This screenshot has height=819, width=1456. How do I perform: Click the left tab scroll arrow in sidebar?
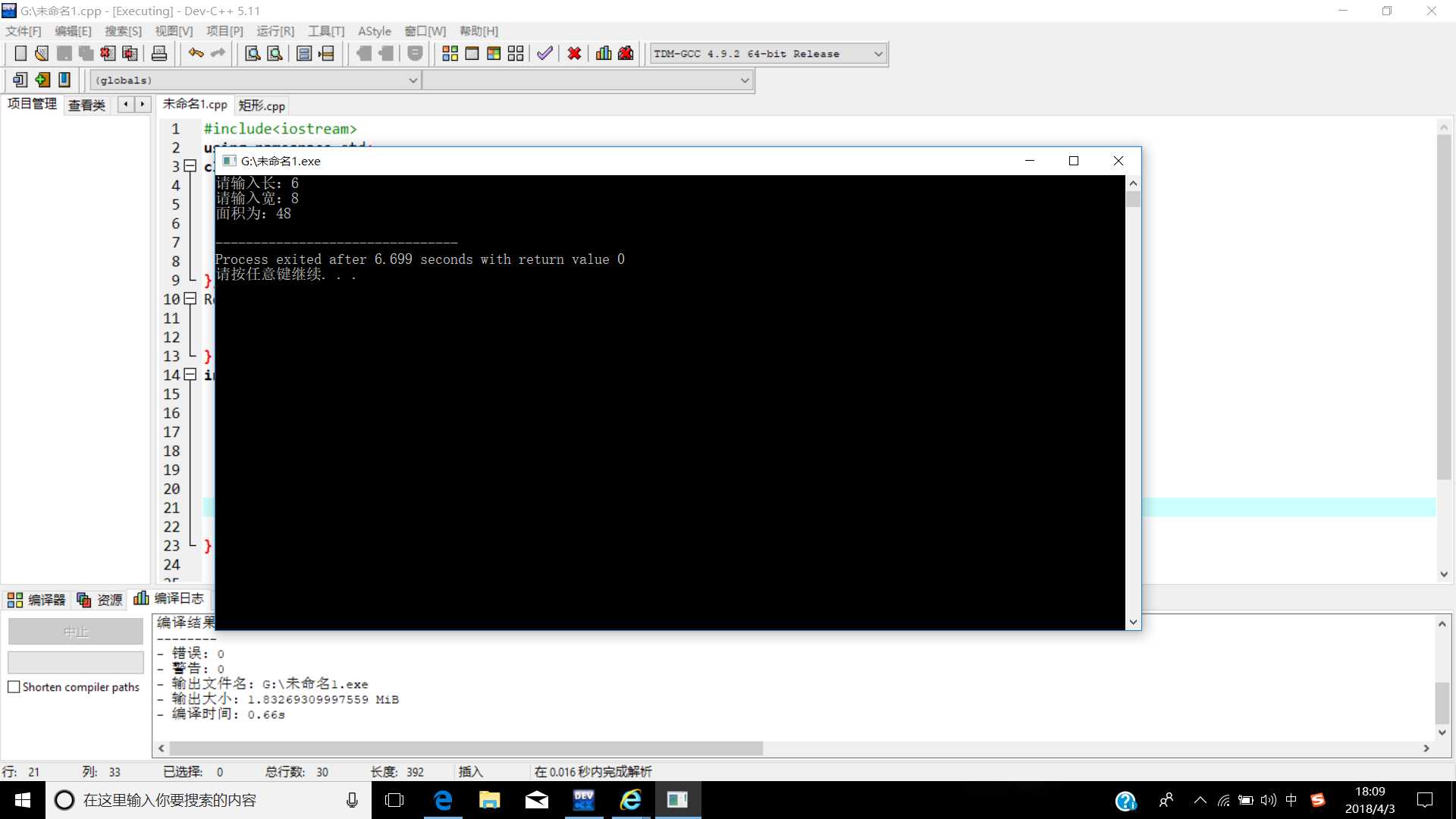126,105
